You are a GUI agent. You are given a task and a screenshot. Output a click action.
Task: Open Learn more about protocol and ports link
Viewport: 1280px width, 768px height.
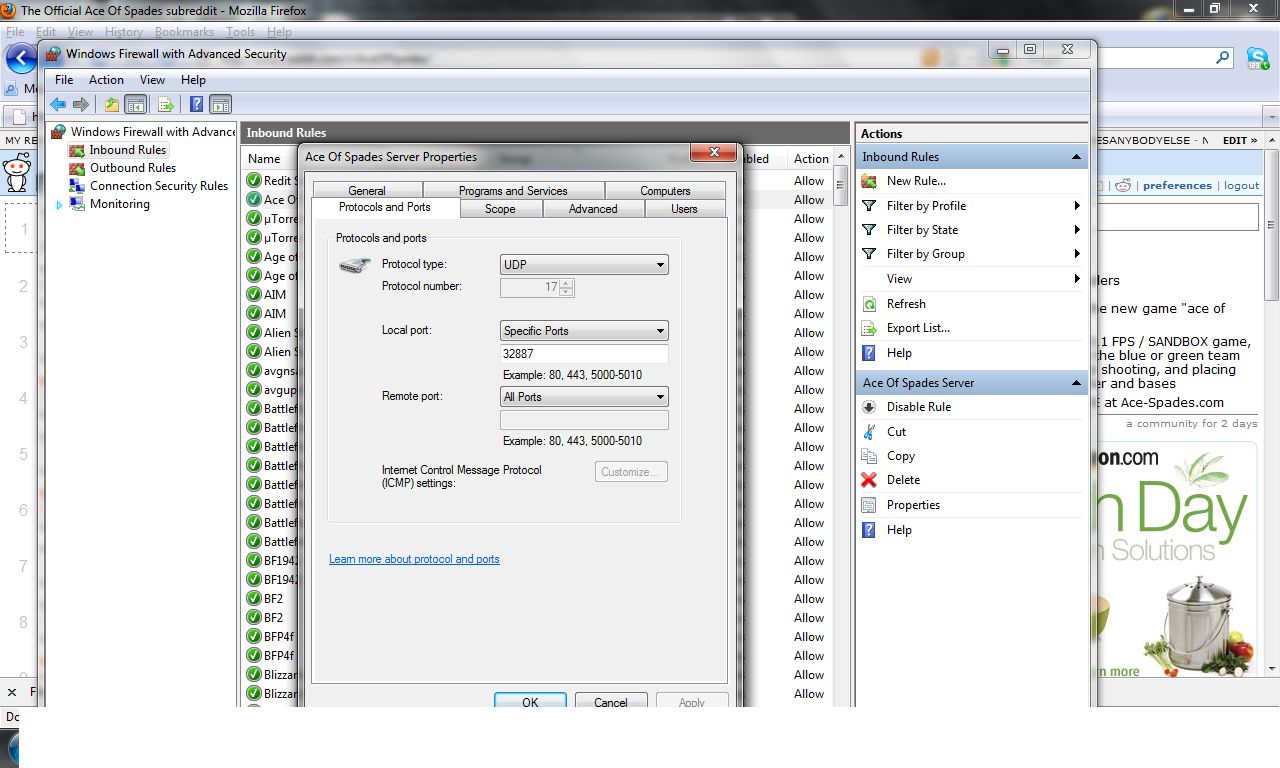pos(414,559)
